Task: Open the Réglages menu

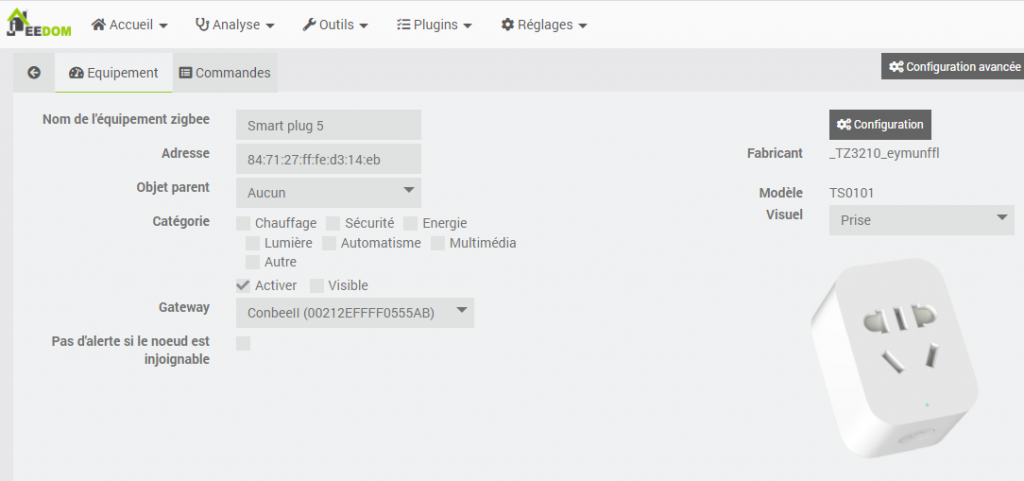Action: [544, 25]
